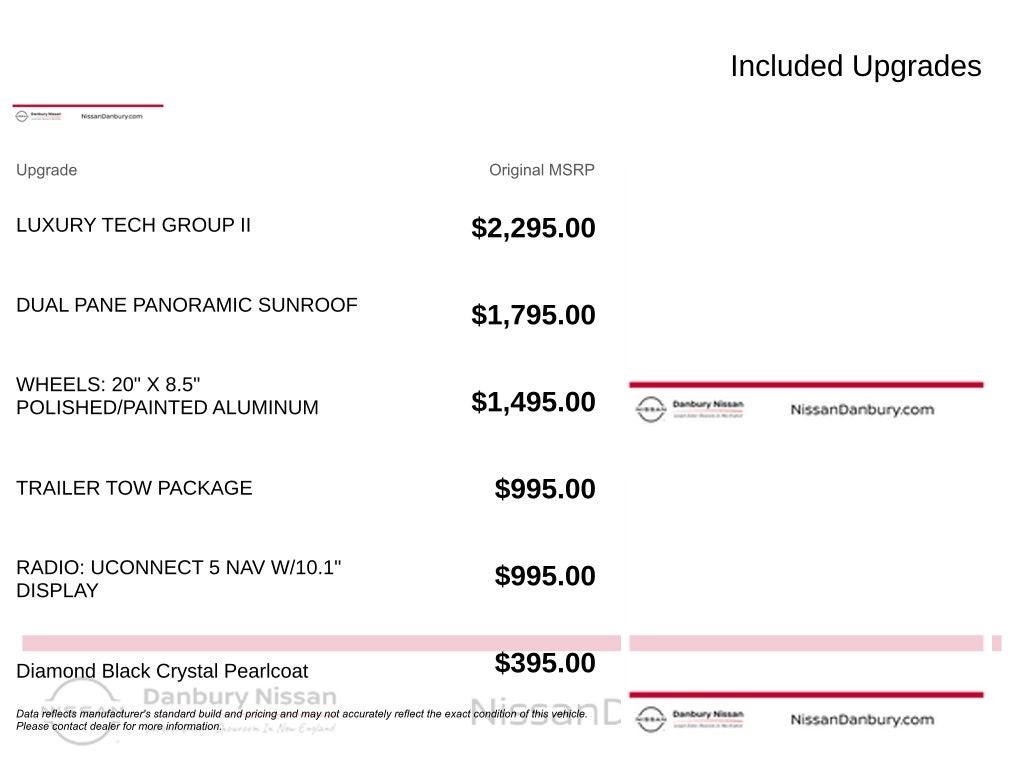The height and width of the screenshot is (768, 1024).
Task: Select the Diamond Black Crystal Pearlcoat entry
Action: (162, 671)
